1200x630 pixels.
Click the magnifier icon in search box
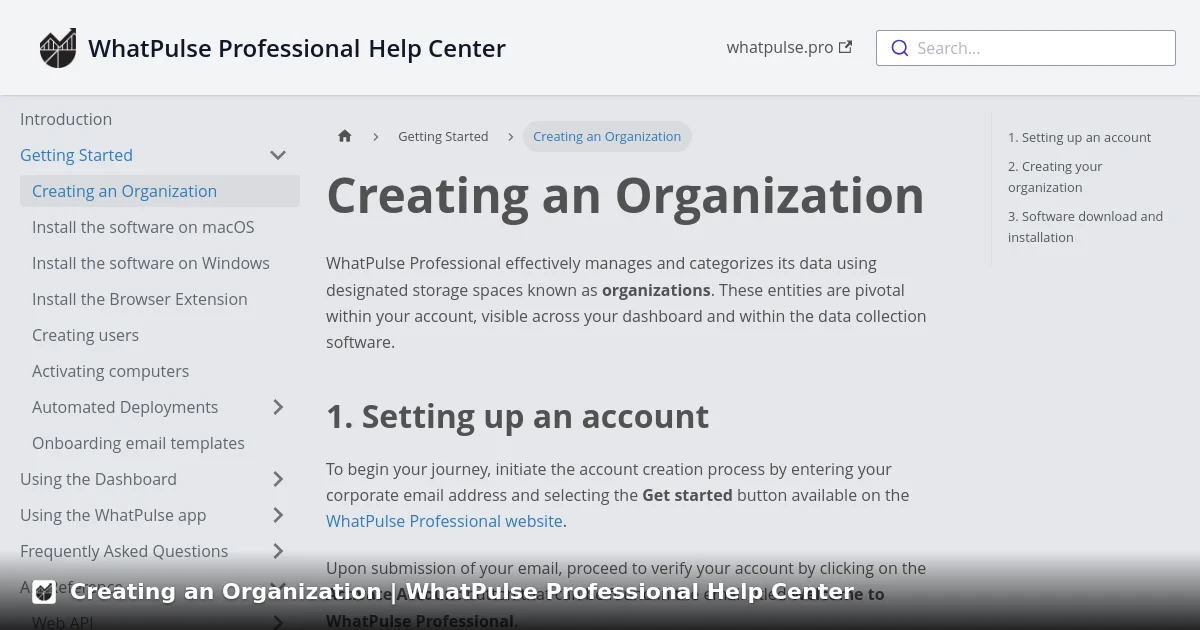[x=899, y=48]
